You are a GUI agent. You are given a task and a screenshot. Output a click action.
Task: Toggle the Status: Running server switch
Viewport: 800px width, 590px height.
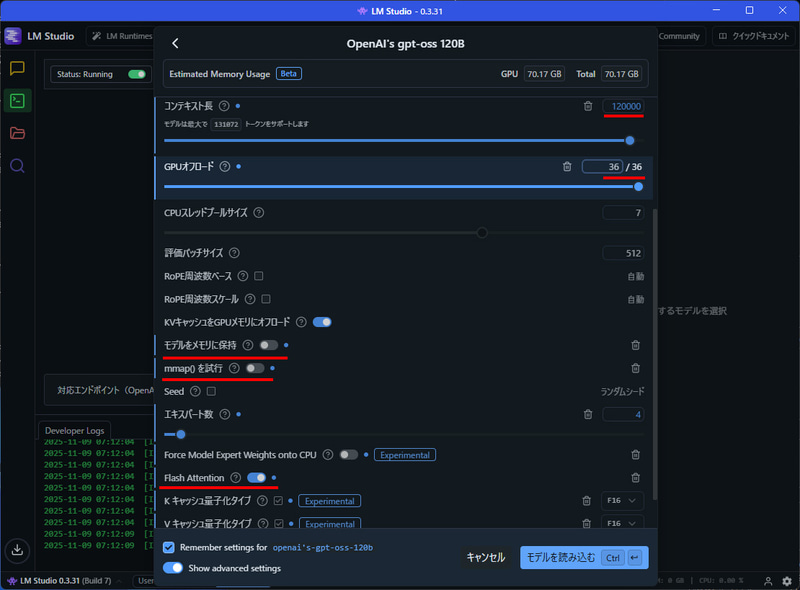137,74
